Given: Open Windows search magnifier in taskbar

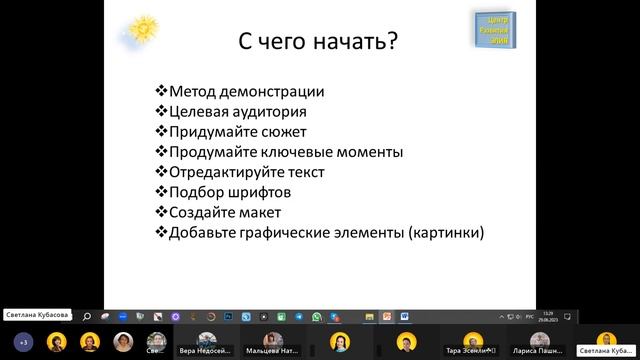Looking at the screenshot, I should 87,317.
